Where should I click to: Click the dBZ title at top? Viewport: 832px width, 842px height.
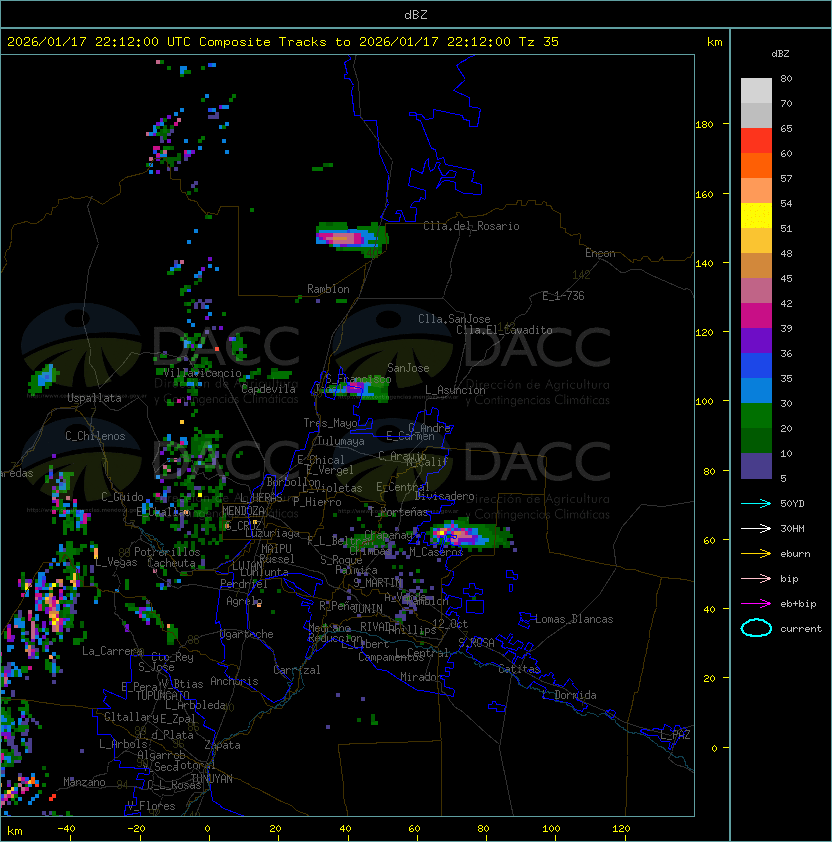pos(416,15)
